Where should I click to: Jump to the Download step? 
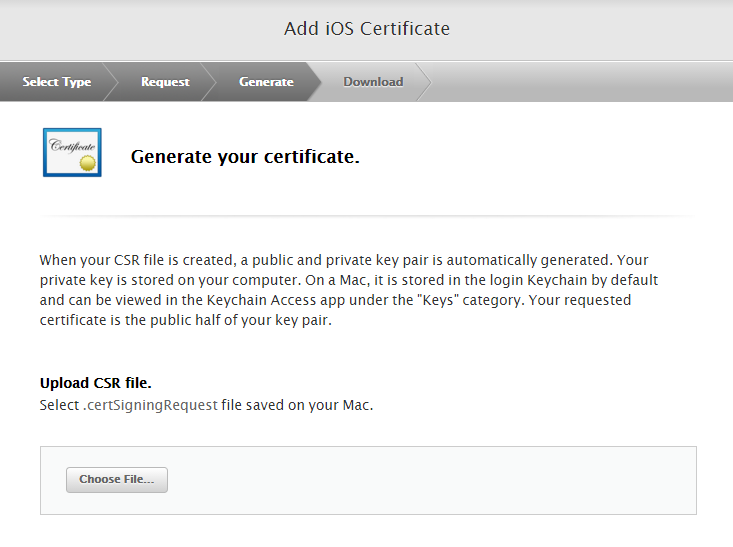373,82
